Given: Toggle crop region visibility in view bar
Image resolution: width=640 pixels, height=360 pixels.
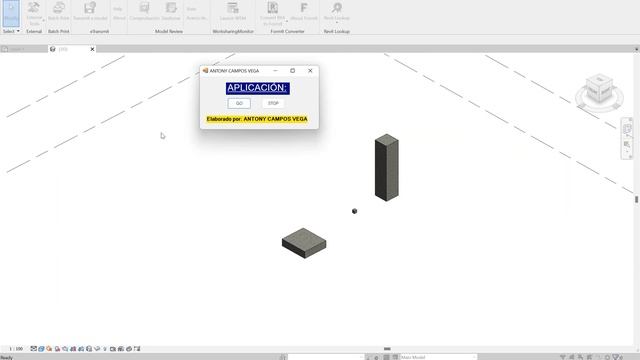Looking at the screenshot, I should [x=81, y=349].
